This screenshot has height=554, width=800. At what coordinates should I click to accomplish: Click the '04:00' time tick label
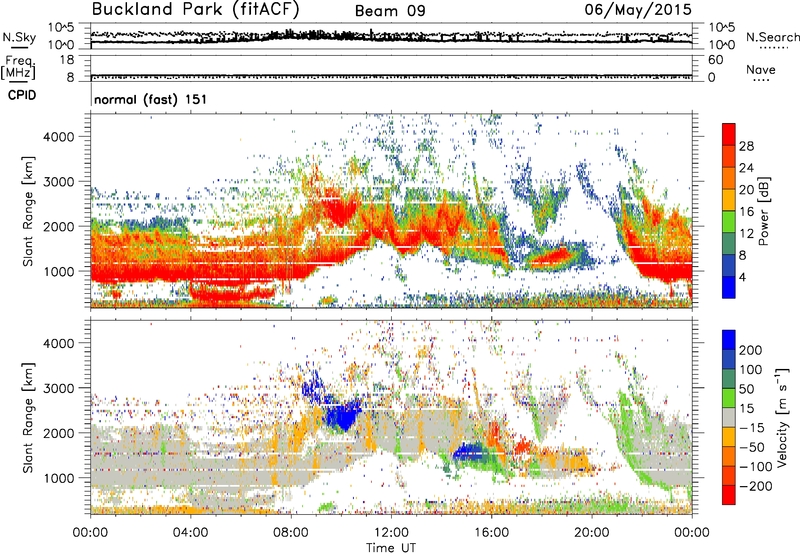pos(190,533)
